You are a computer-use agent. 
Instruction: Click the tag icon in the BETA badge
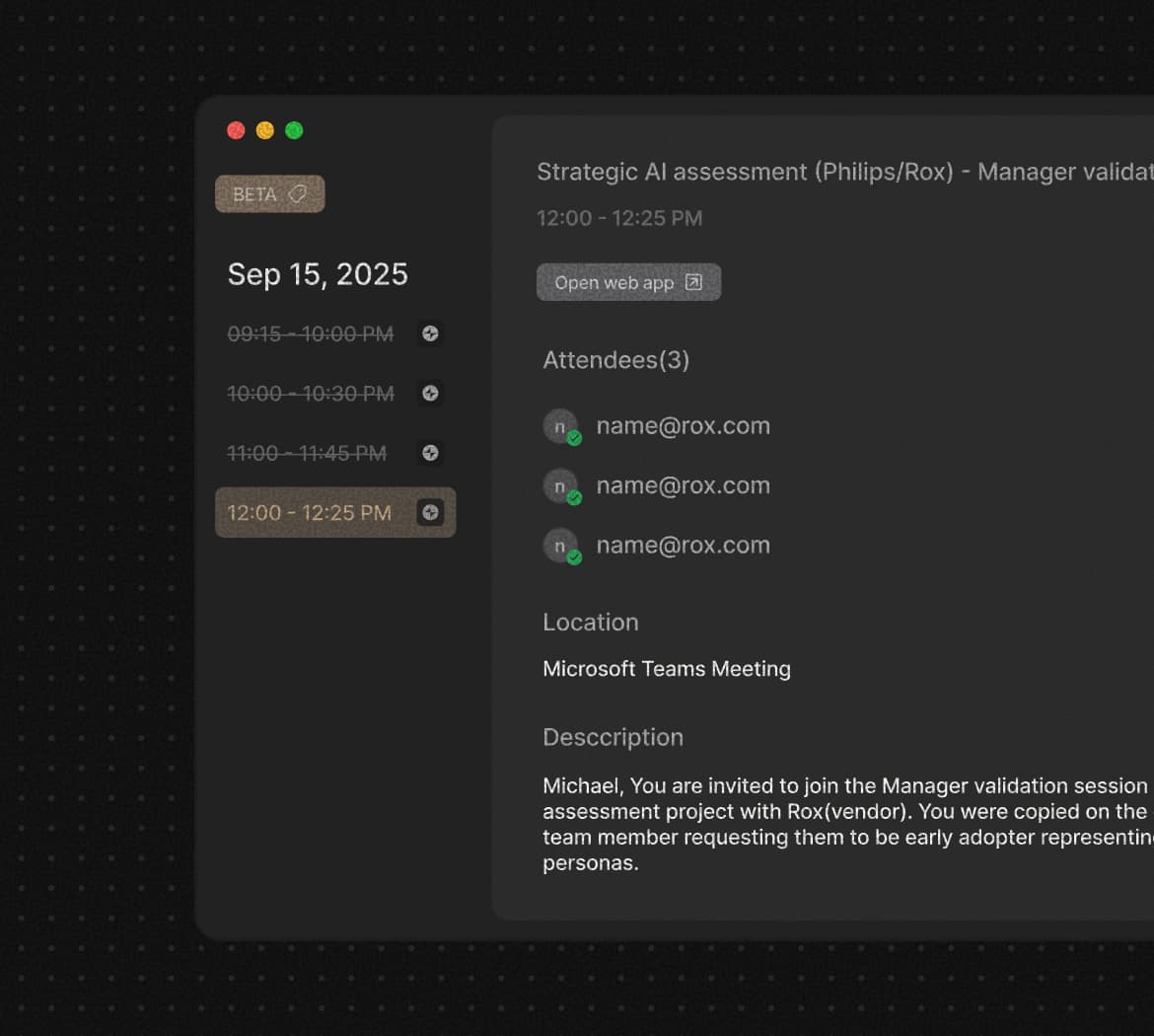[297, 194]
